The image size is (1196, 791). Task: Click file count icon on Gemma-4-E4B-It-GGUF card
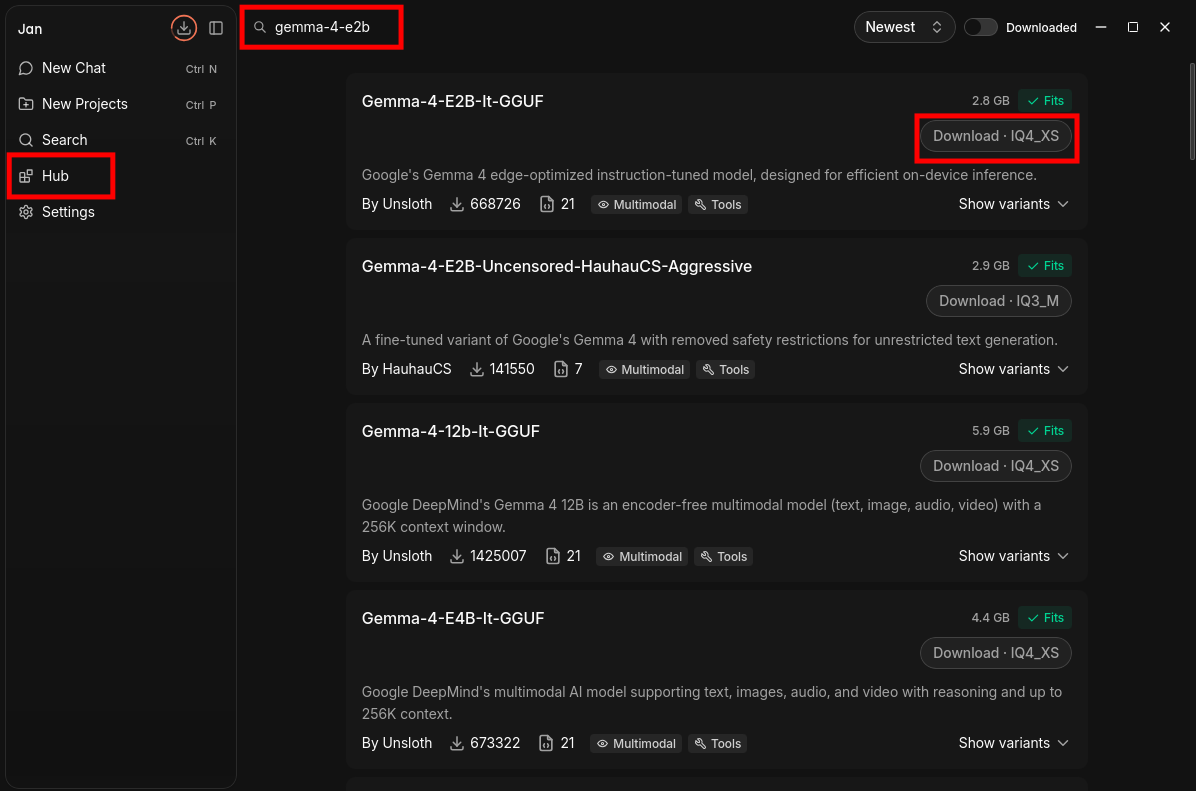click(x=545, y=743)
